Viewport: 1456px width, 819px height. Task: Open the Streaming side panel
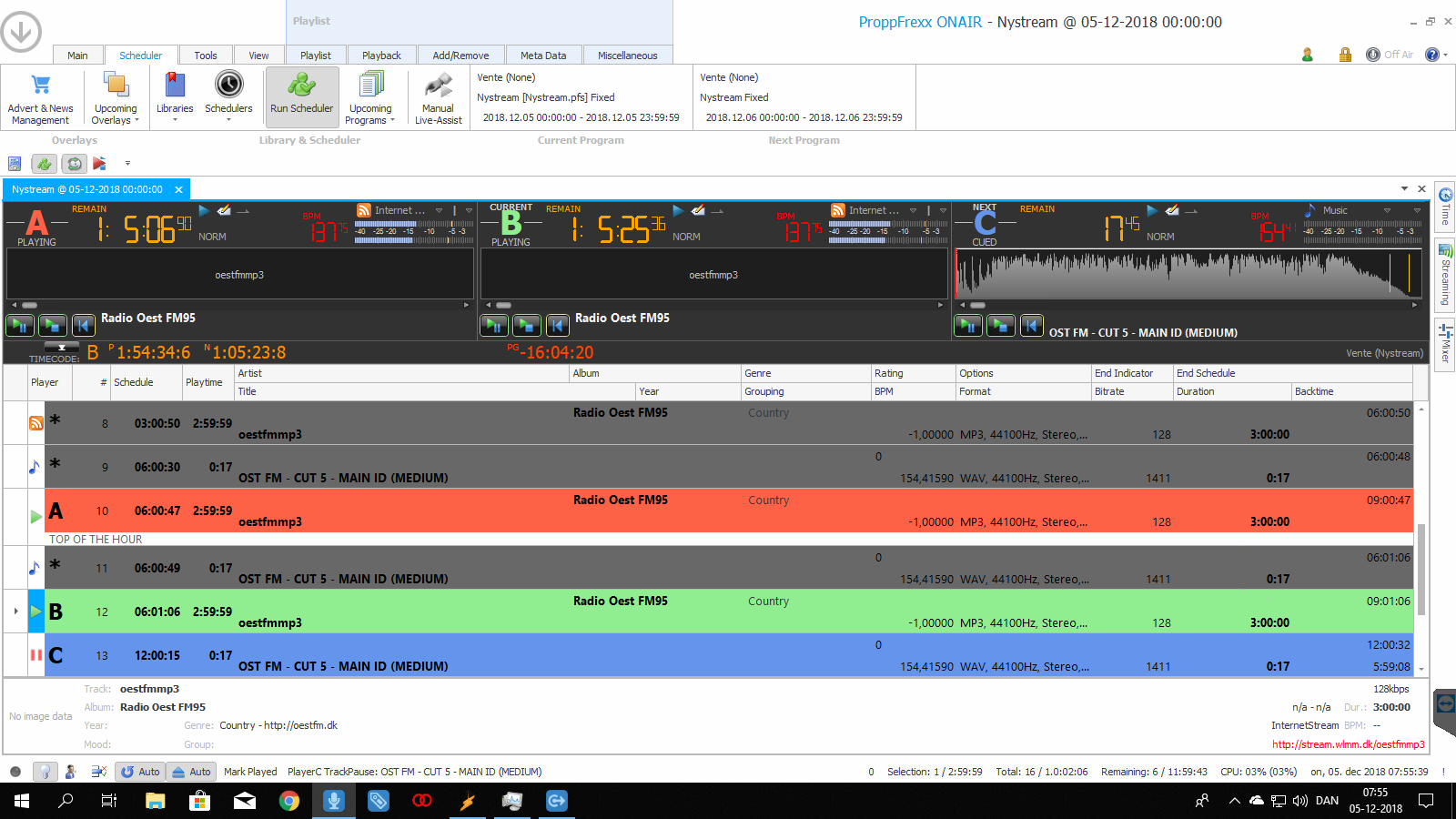coord(1445,274)
